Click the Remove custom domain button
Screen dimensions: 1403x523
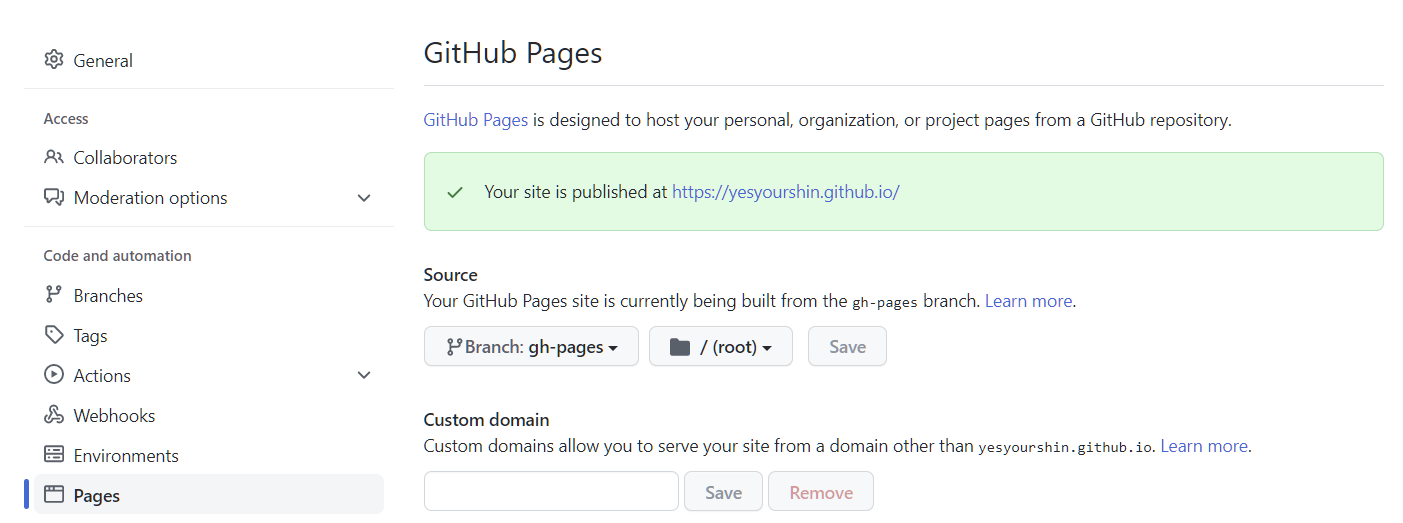point(821,492)
